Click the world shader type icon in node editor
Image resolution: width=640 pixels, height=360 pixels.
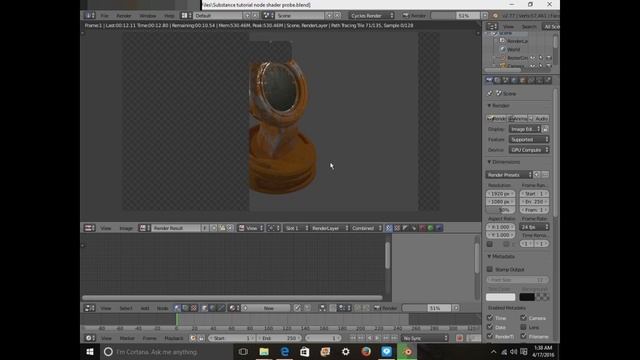(x=213, y=308)
